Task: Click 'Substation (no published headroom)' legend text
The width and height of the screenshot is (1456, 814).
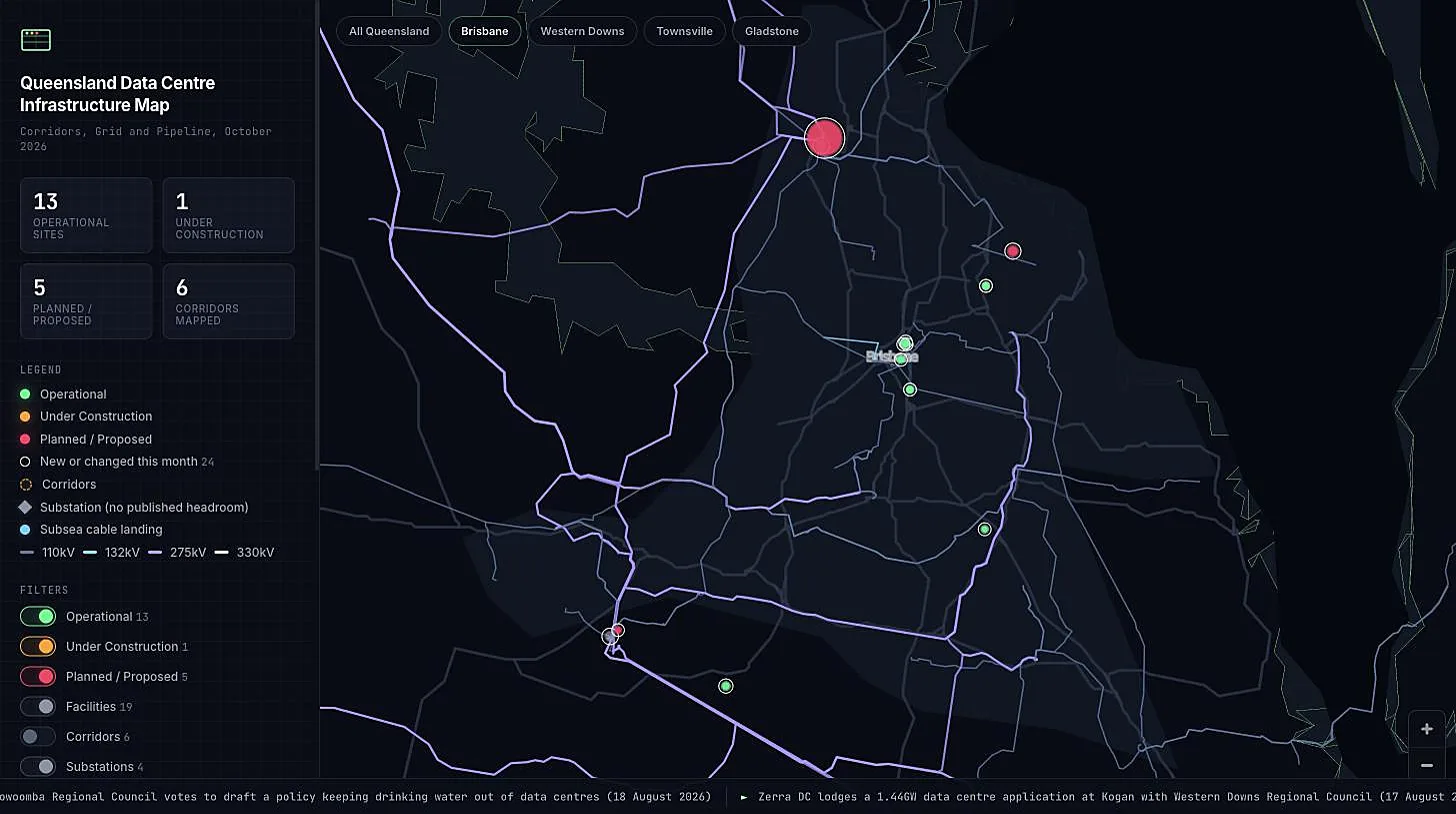Action: point(144,507)
